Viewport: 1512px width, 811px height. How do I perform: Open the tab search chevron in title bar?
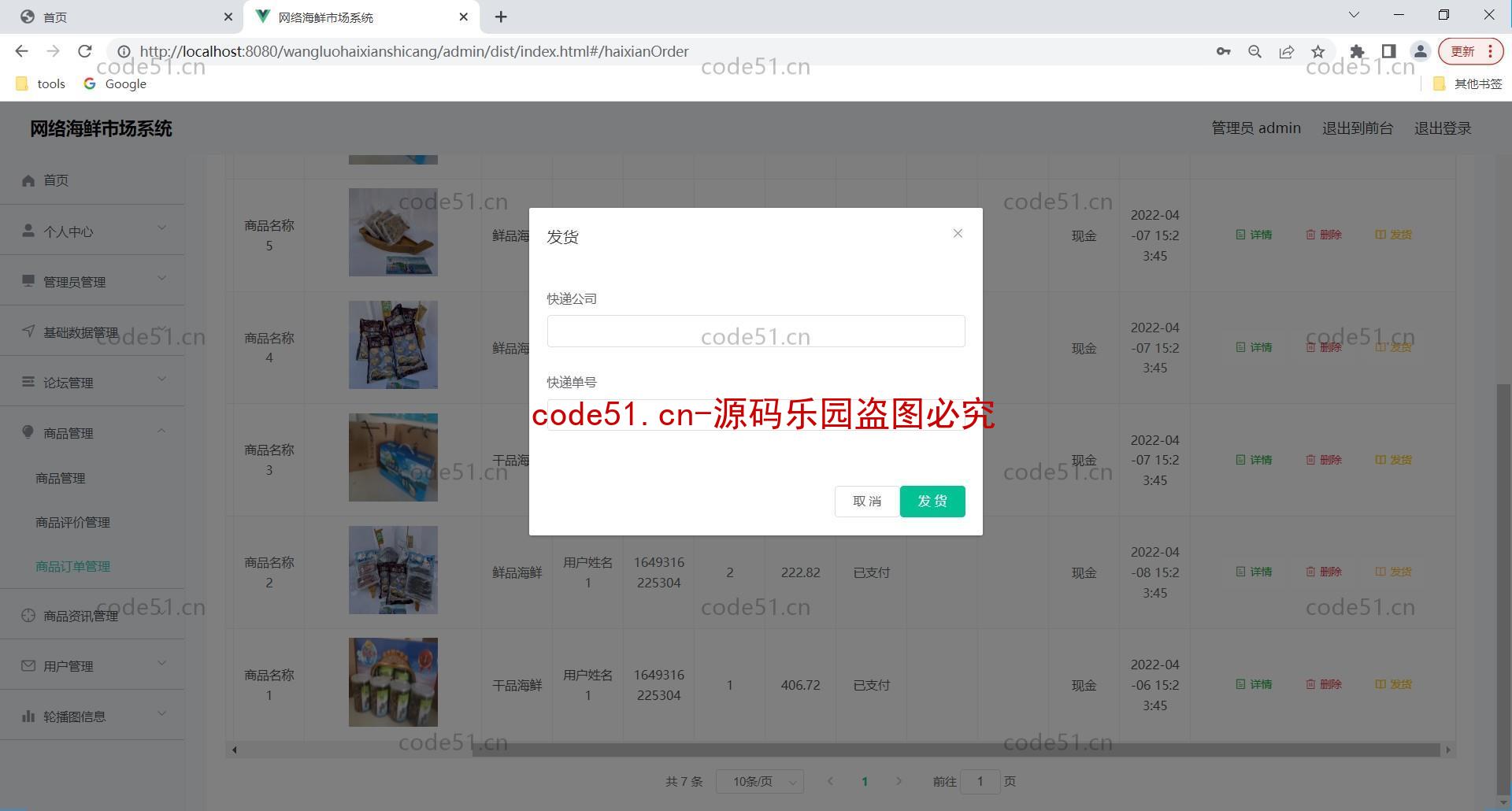point(1354,15)
